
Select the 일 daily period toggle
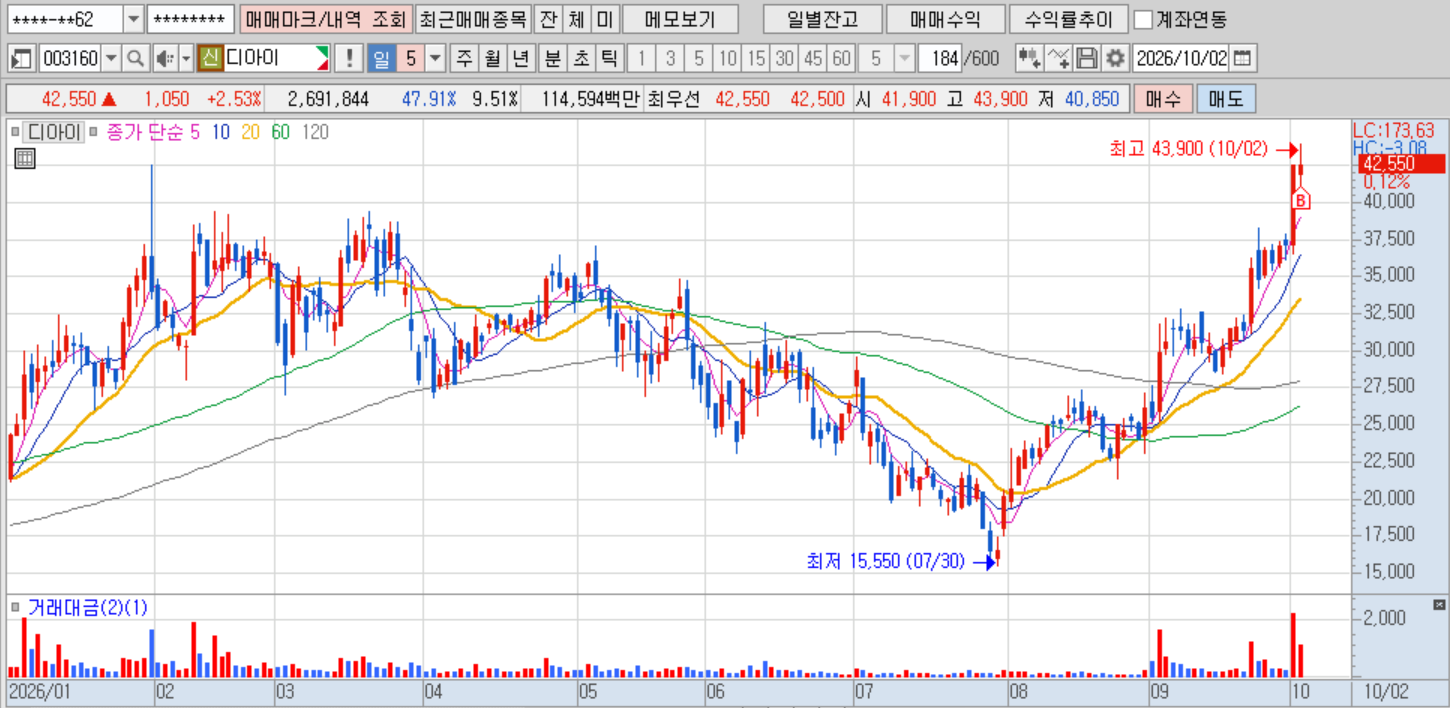point(381,58)
